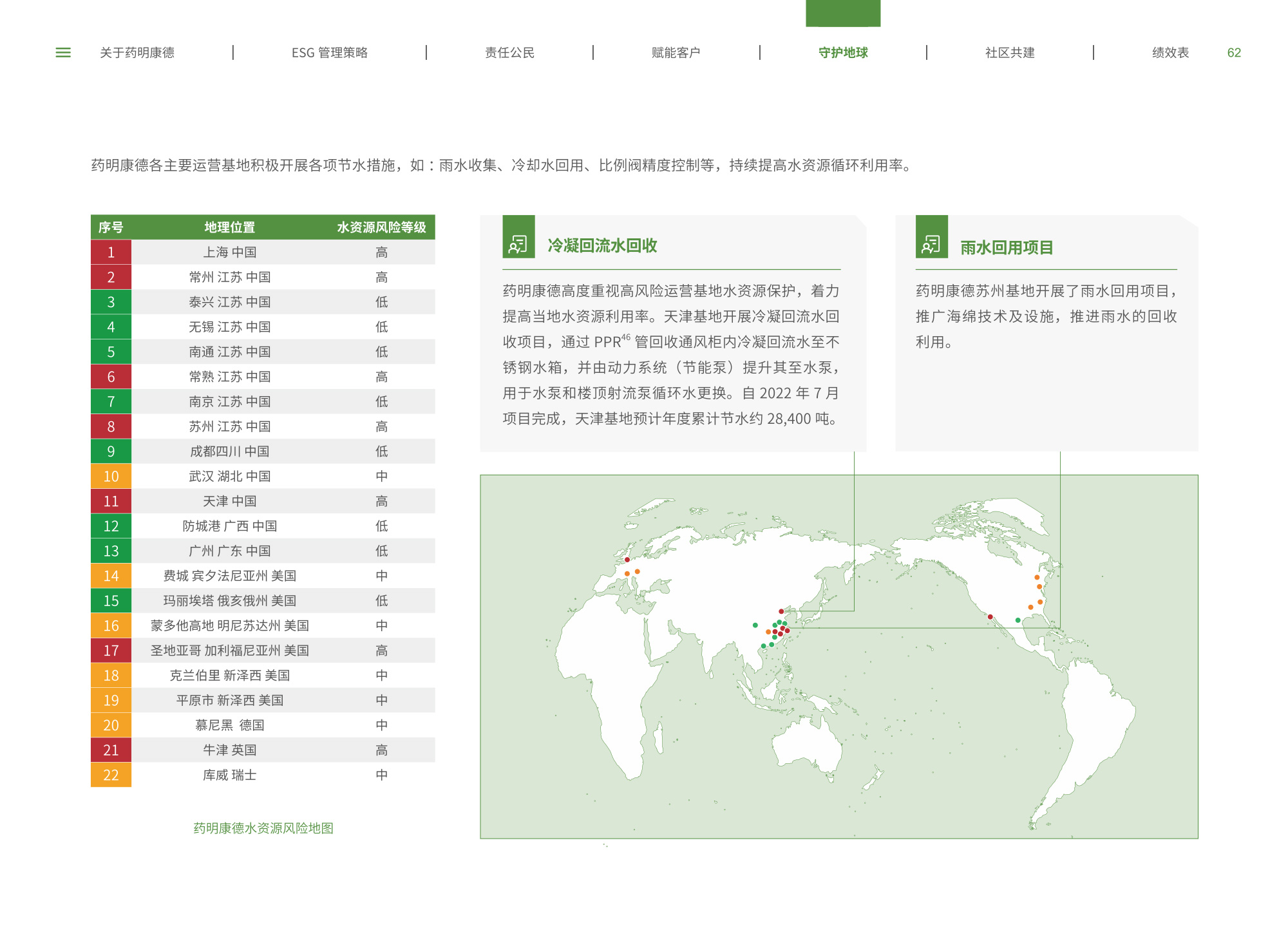Click the red Tianjin dot on map
1288x950 pixels.
coord(781,611)
